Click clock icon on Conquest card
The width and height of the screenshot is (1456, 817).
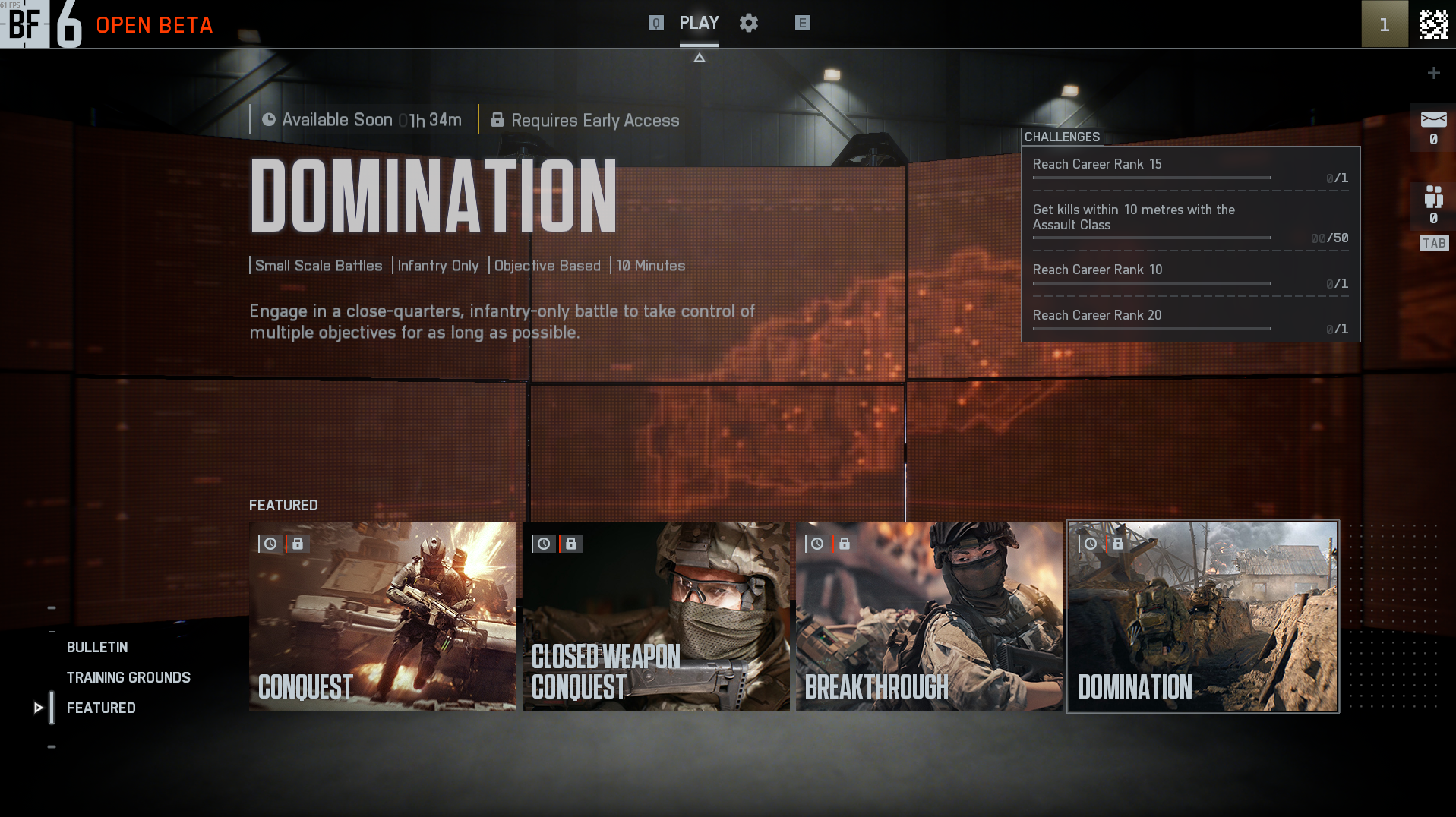click(270, 544)
